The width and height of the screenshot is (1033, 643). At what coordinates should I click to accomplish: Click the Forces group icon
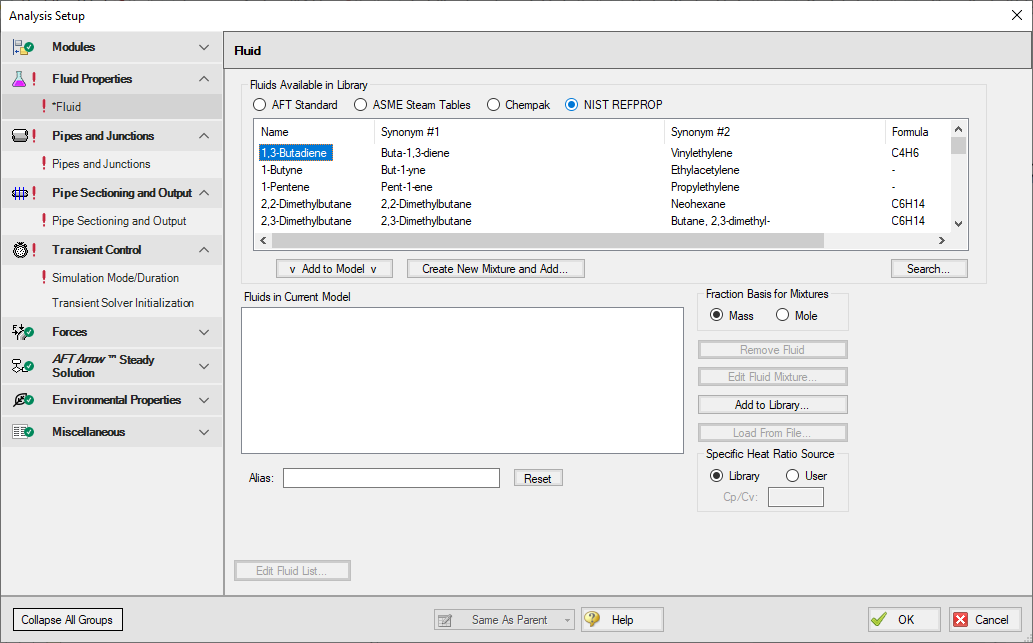[x=23, y=332]
